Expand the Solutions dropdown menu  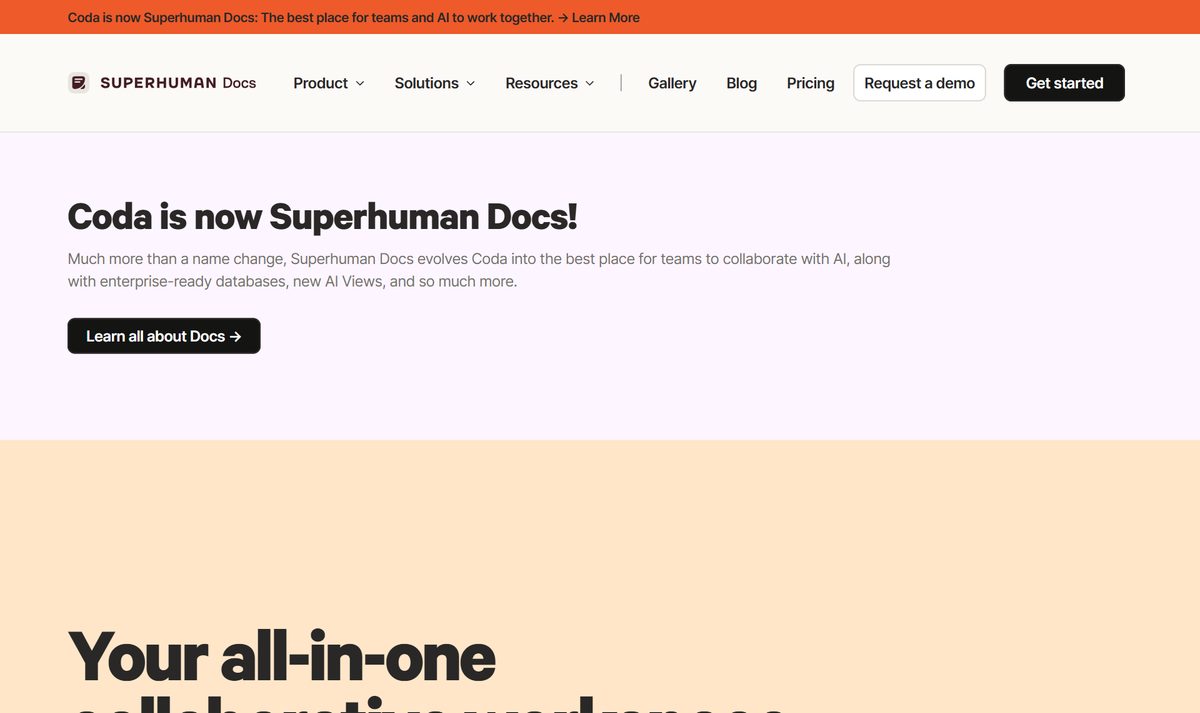(435, 83)
